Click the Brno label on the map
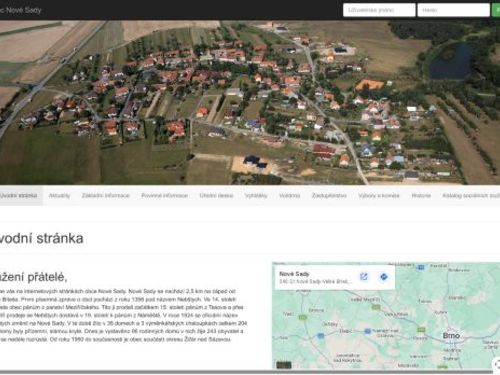This screenshot has height=375, width=500. (x=451, y=335)
